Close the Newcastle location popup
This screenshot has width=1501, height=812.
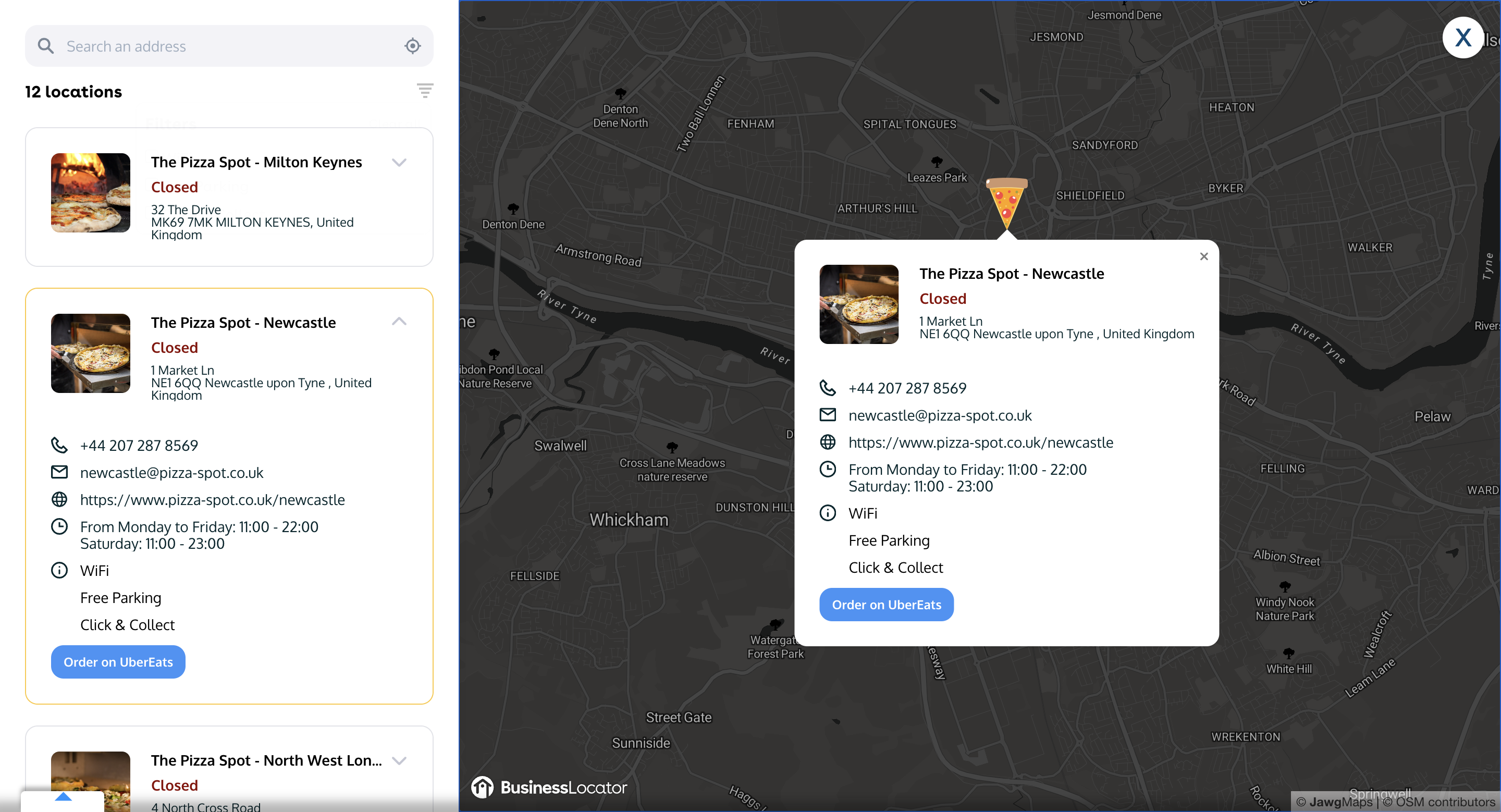[x=1204, y=256]
